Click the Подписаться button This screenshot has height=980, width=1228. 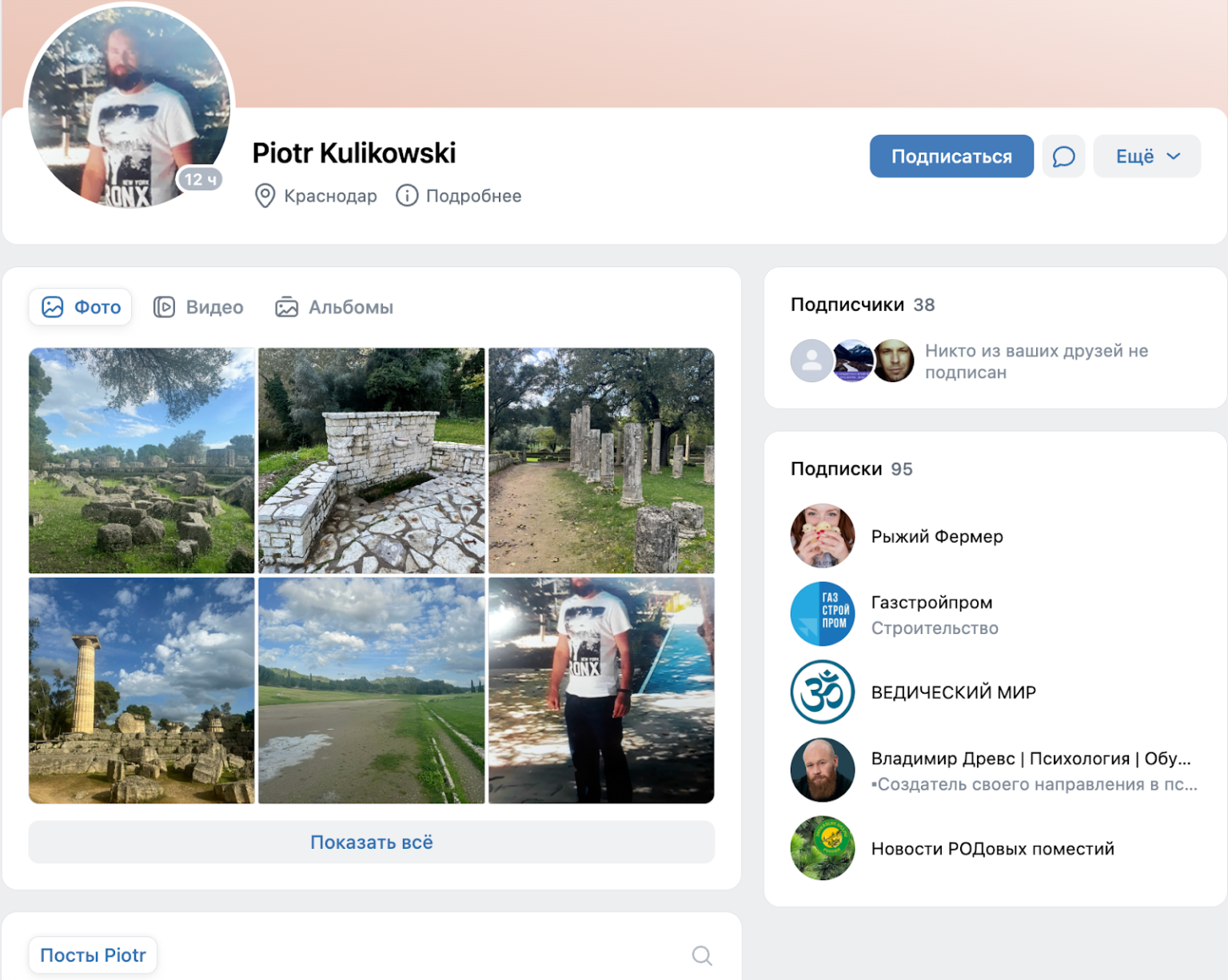point(951,157)
